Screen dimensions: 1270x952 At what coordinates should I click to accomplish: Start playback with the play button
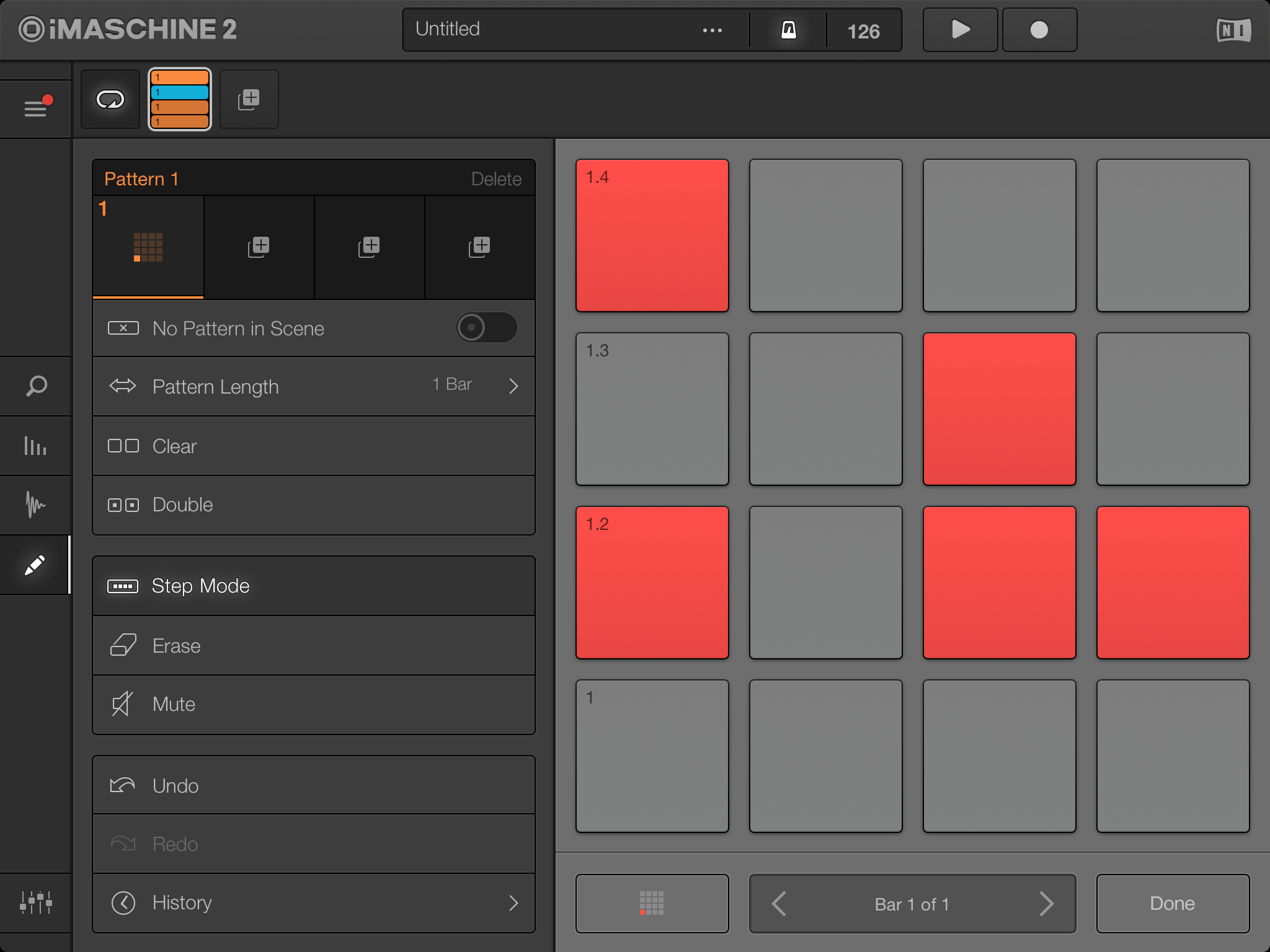point(960,30)
